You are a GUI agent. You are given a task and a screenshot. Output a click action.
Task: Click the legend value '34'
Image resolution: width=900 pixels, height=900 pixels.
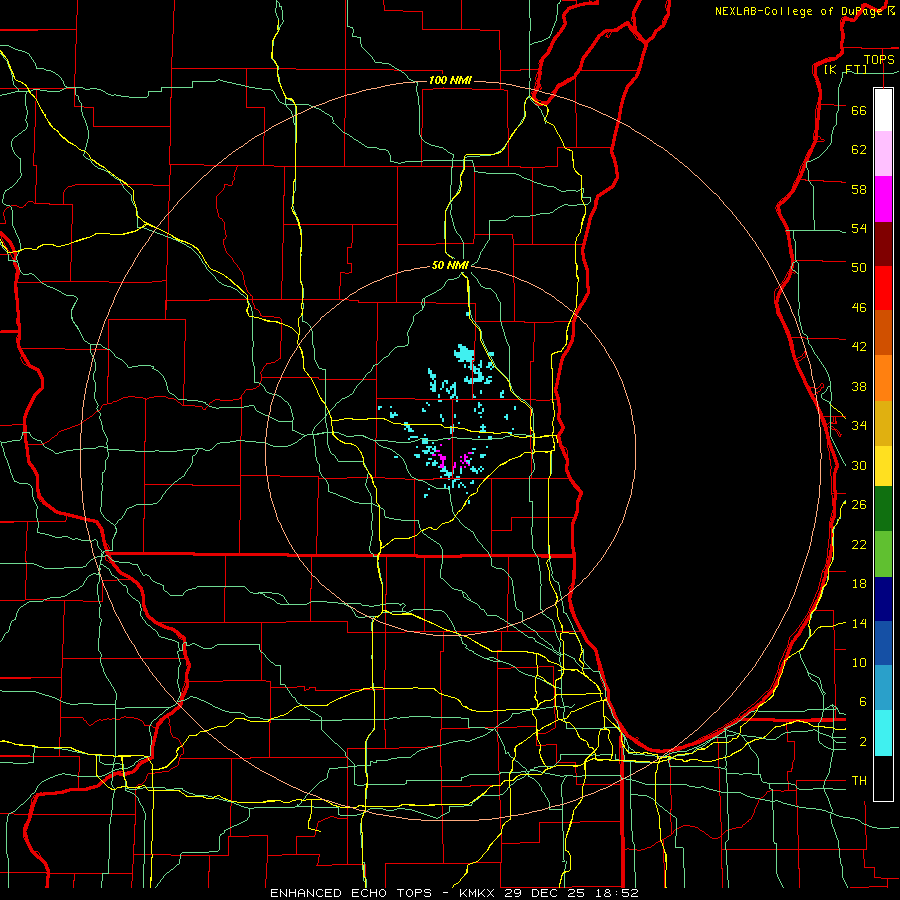click(859, 426)
